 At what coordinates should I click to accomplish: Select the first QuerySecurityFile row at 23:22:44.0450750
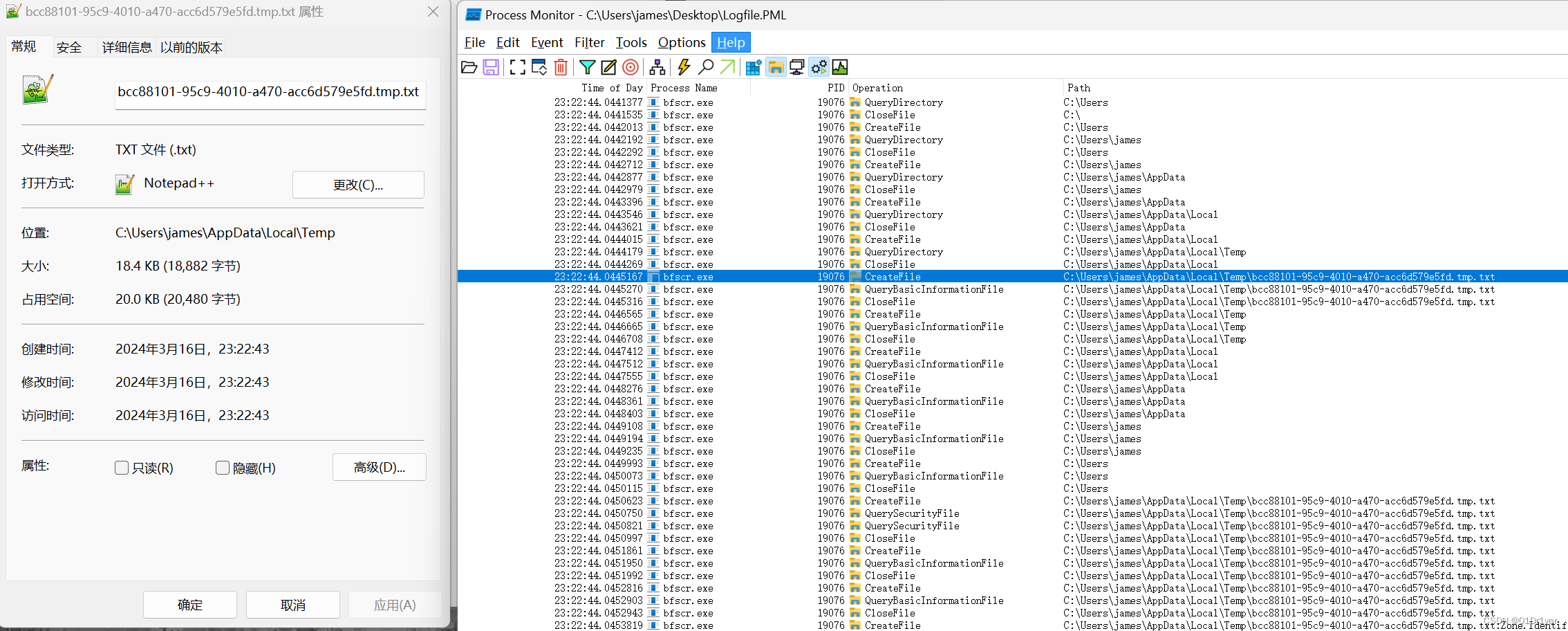[1013, 513]
